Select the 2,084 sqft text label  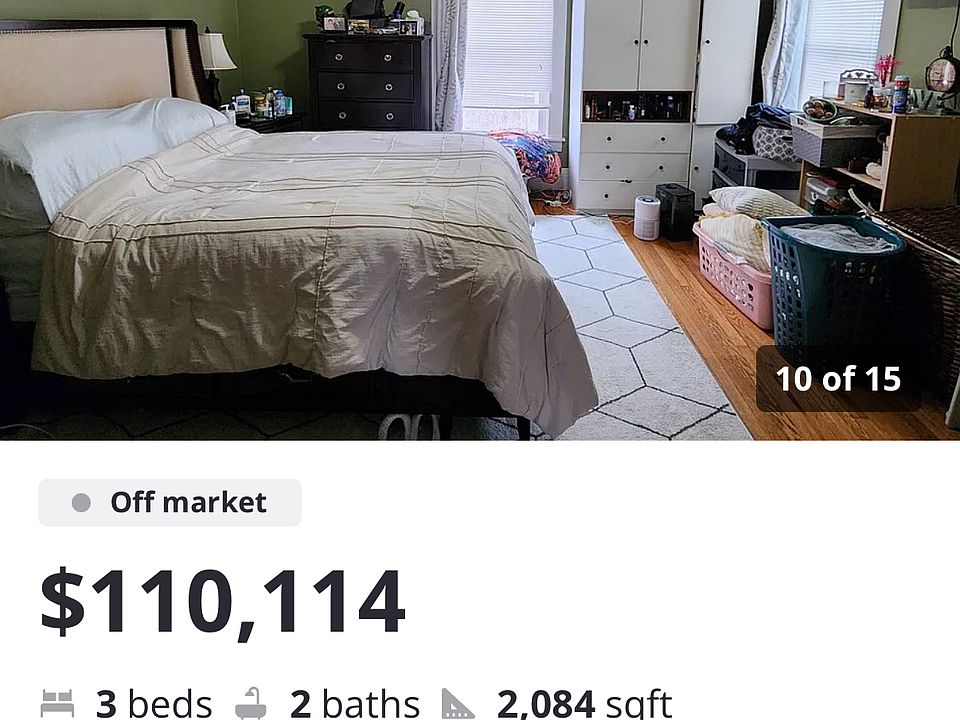coord(585,704)
